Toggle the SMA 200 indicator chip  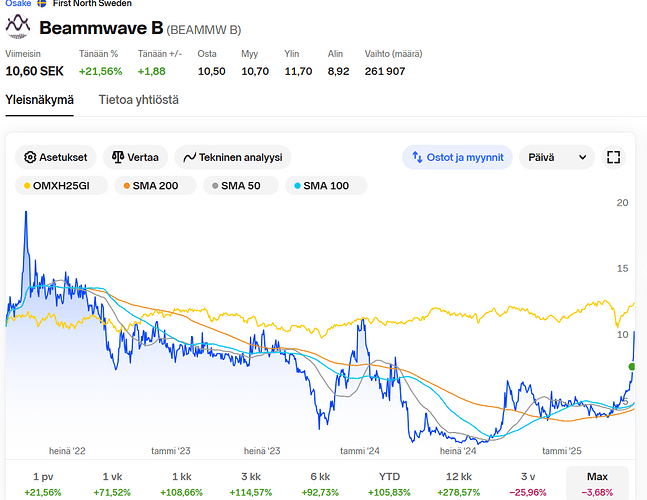pyautogui.click(x=156, y=186)
